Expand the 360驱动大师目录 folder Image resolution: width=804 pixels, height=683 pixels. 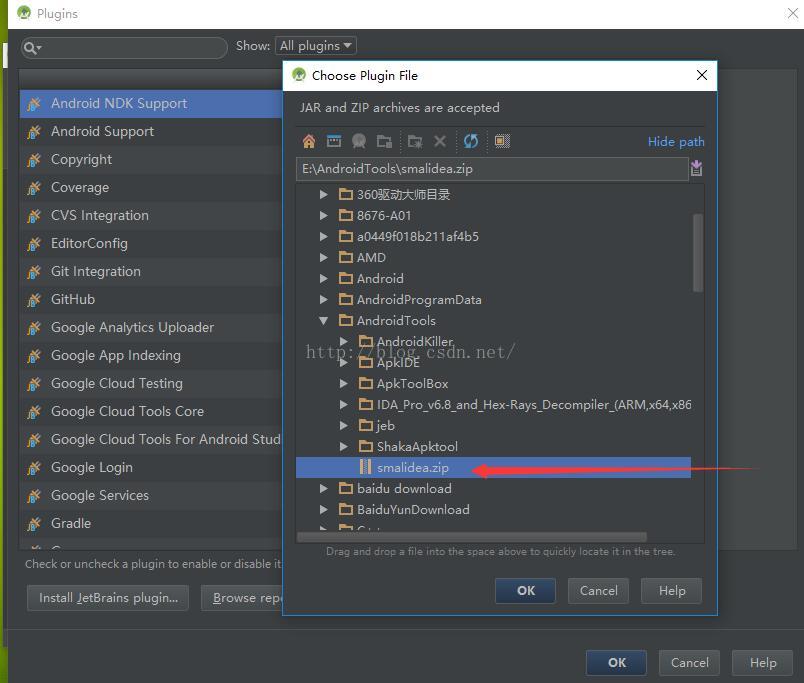[x=324, y=194]
